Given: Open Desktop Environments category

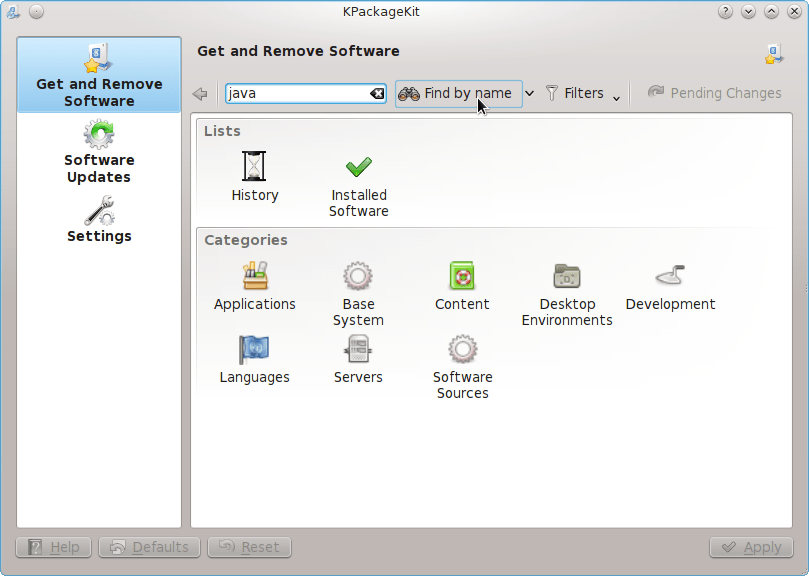Looking at the screenshot, I should [567, 294].
